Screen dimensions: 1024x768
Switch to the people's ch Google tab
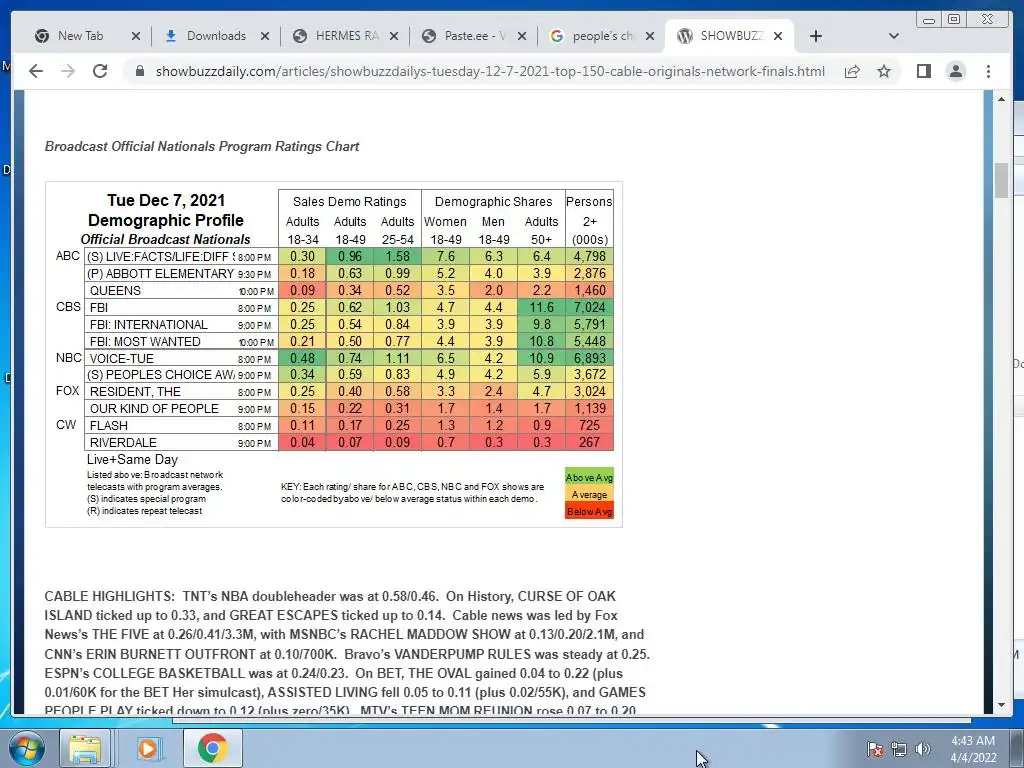[602, 36]
